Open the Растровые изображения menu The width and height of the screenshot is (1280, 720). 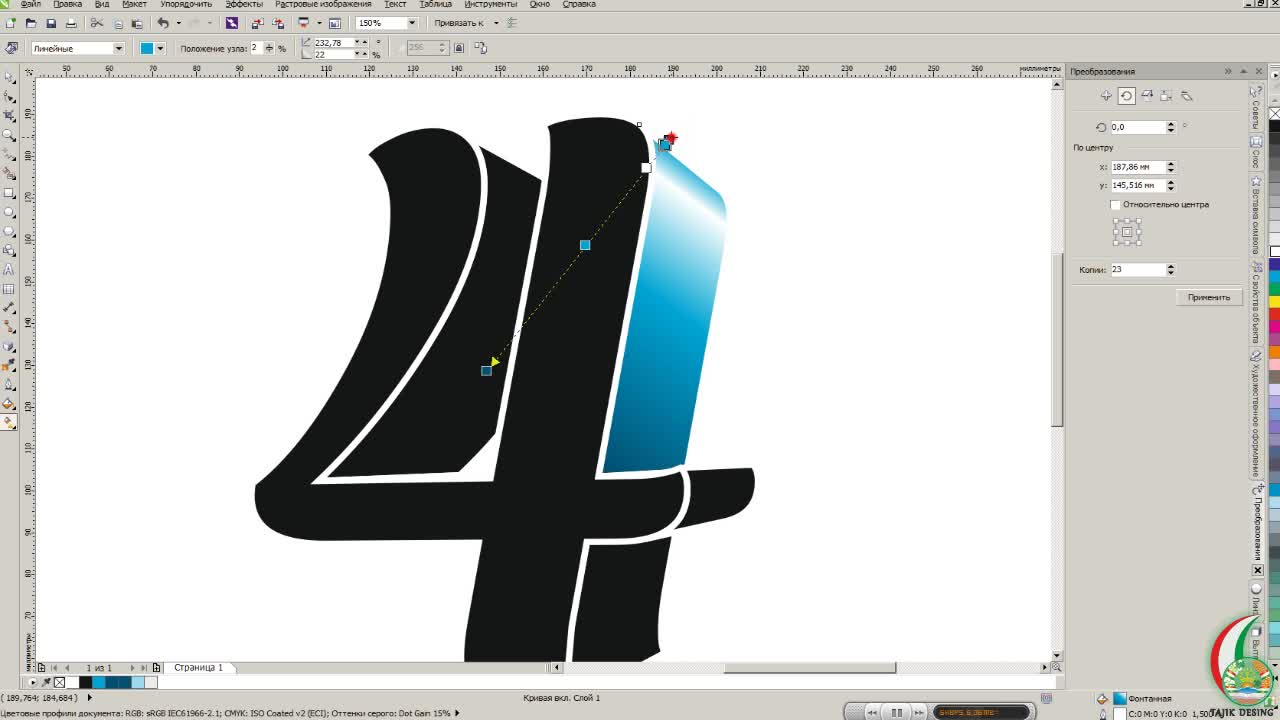click(323, 4)
